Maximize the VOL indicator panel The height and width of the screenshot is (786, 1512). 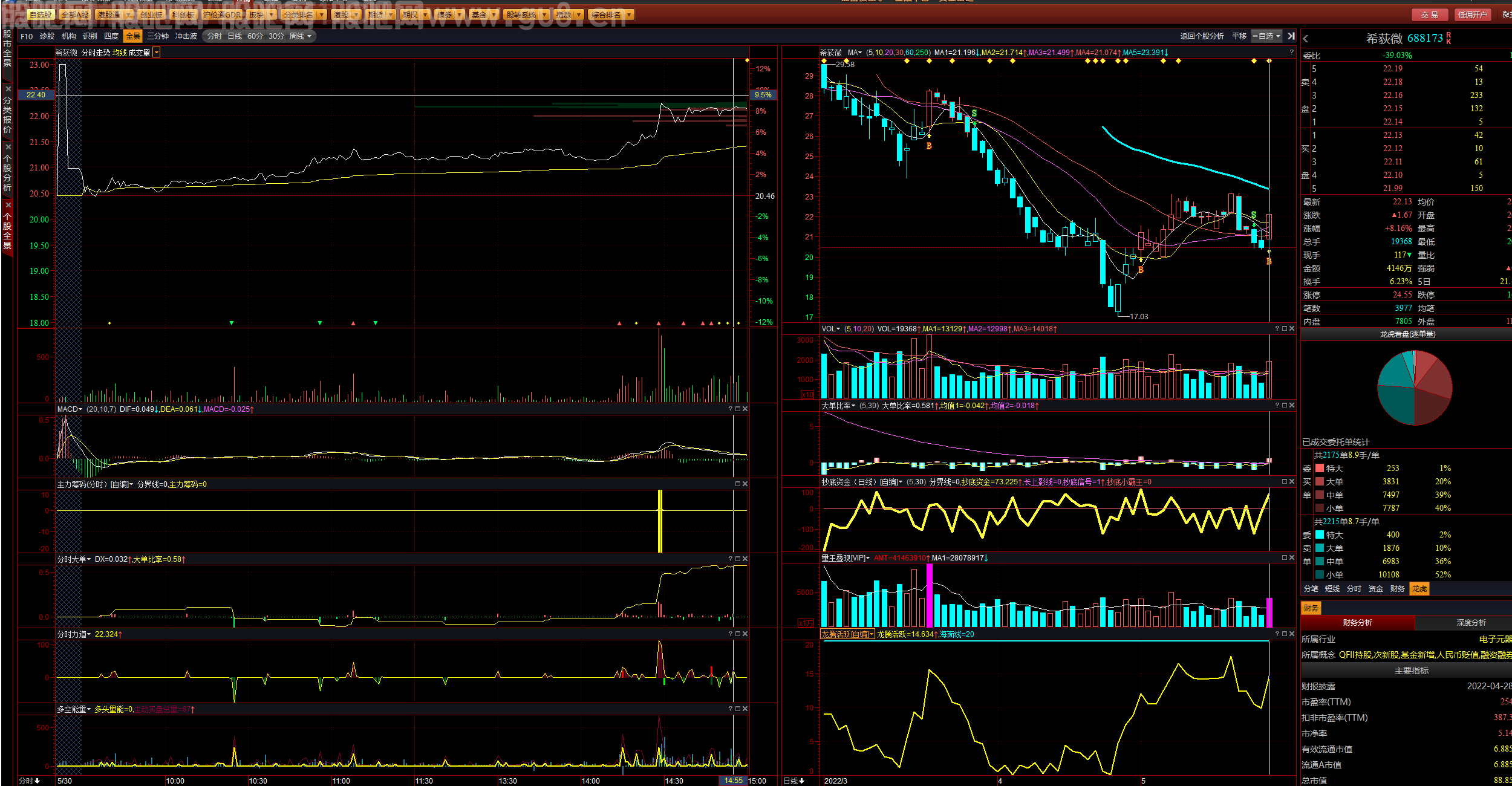1285,329
